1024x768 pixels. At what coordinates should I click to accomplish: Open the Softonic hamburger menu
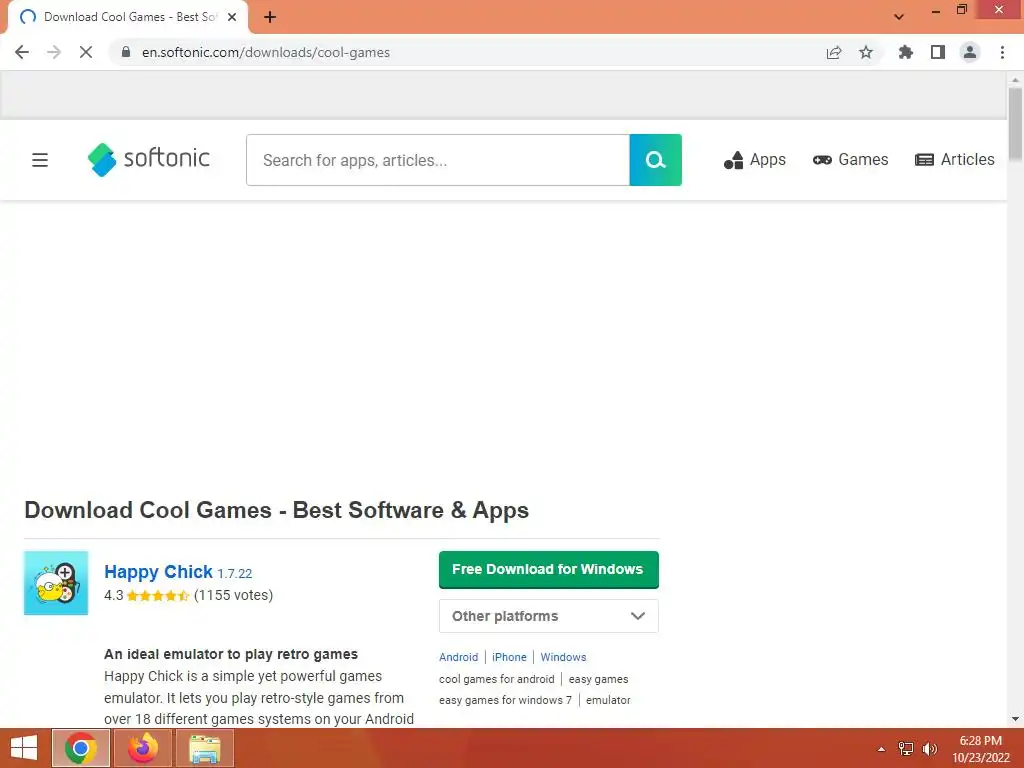[40, 160]
